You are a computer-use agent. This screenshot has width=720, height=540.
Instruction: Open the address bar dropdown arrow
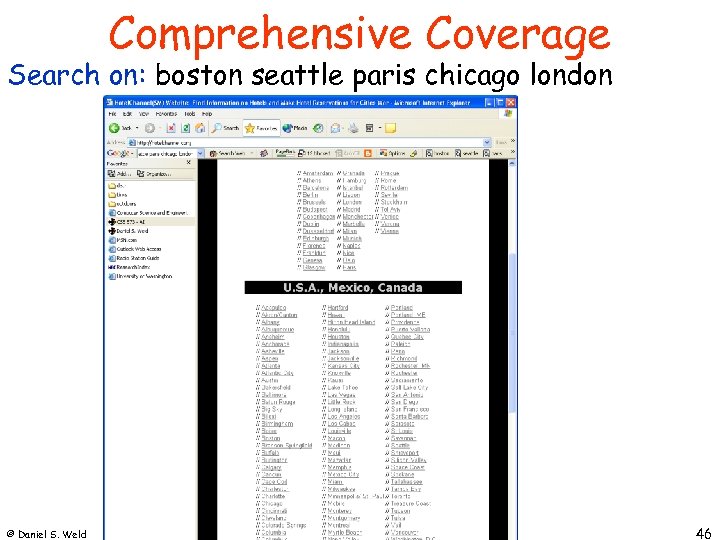(487, 142)
